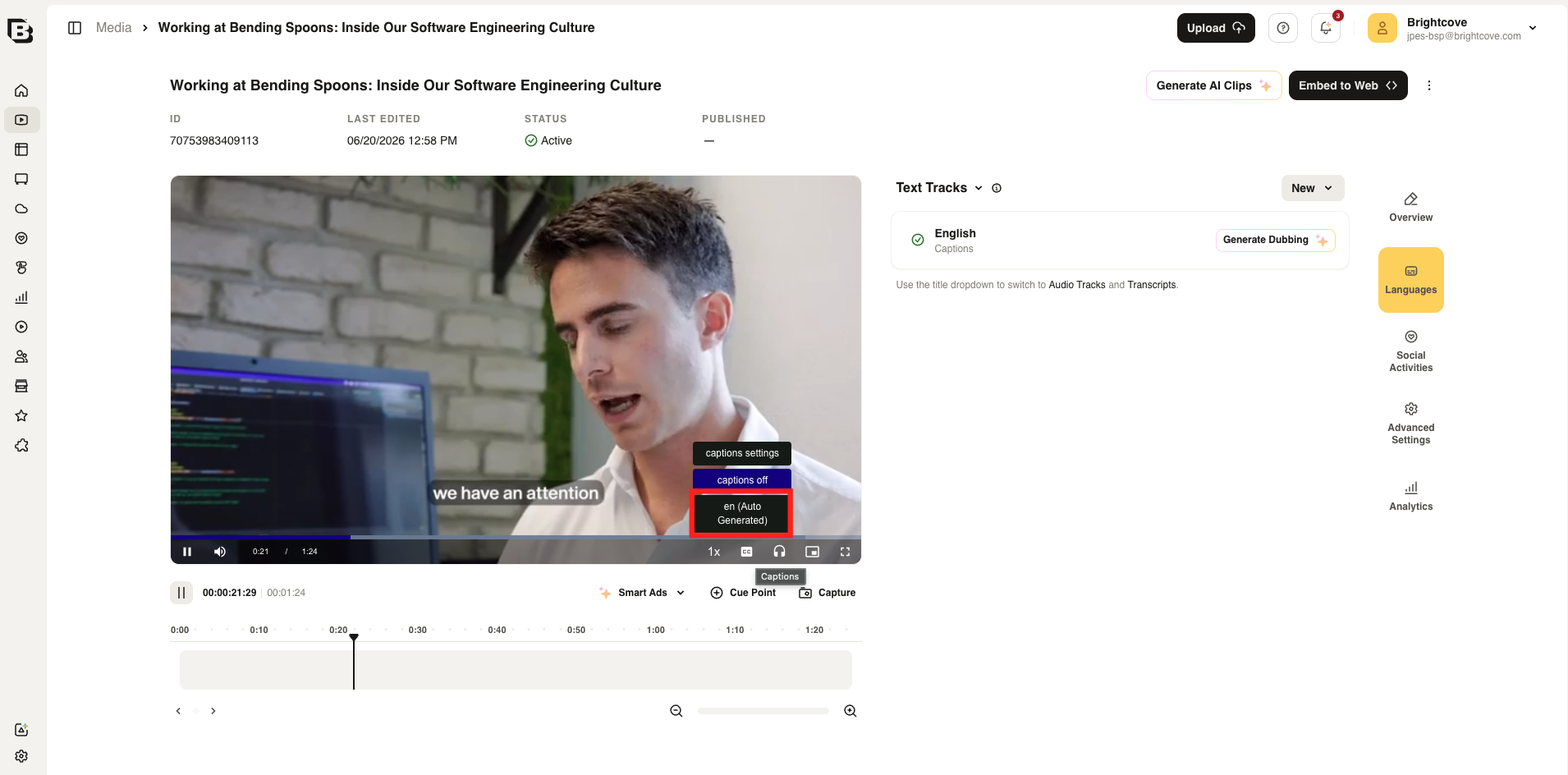The height and width of the screenshot is (775, 1568).
Task: Open the Media module icon in sidebar
Action: 21,120
